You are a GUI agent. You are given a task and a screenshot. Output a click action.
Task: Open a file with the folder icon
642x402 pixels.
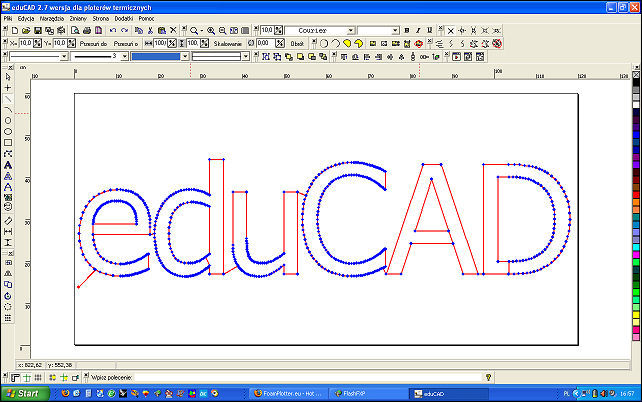[x=26, y=31]
